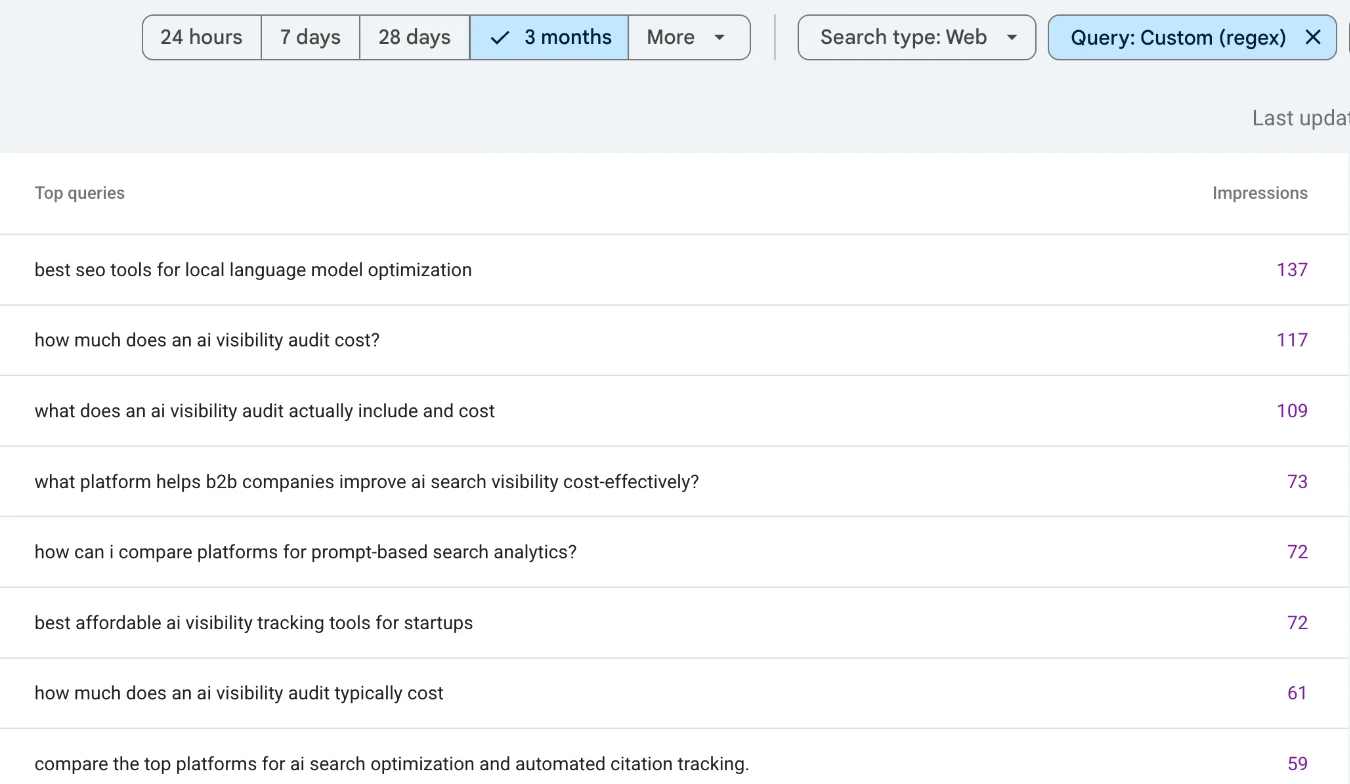
Task: Click the 59 impressions value
Action: click(x=1297, y=764)
